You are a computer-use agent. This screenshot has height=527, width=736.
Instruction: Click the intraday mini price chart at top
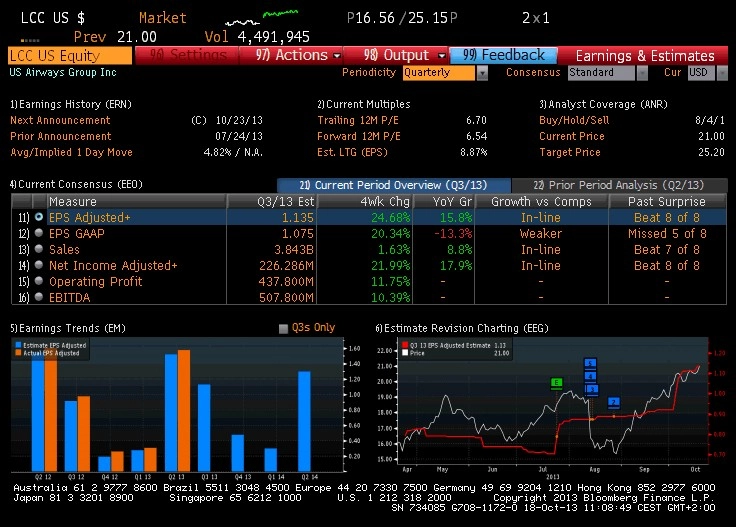click(261, 17)
